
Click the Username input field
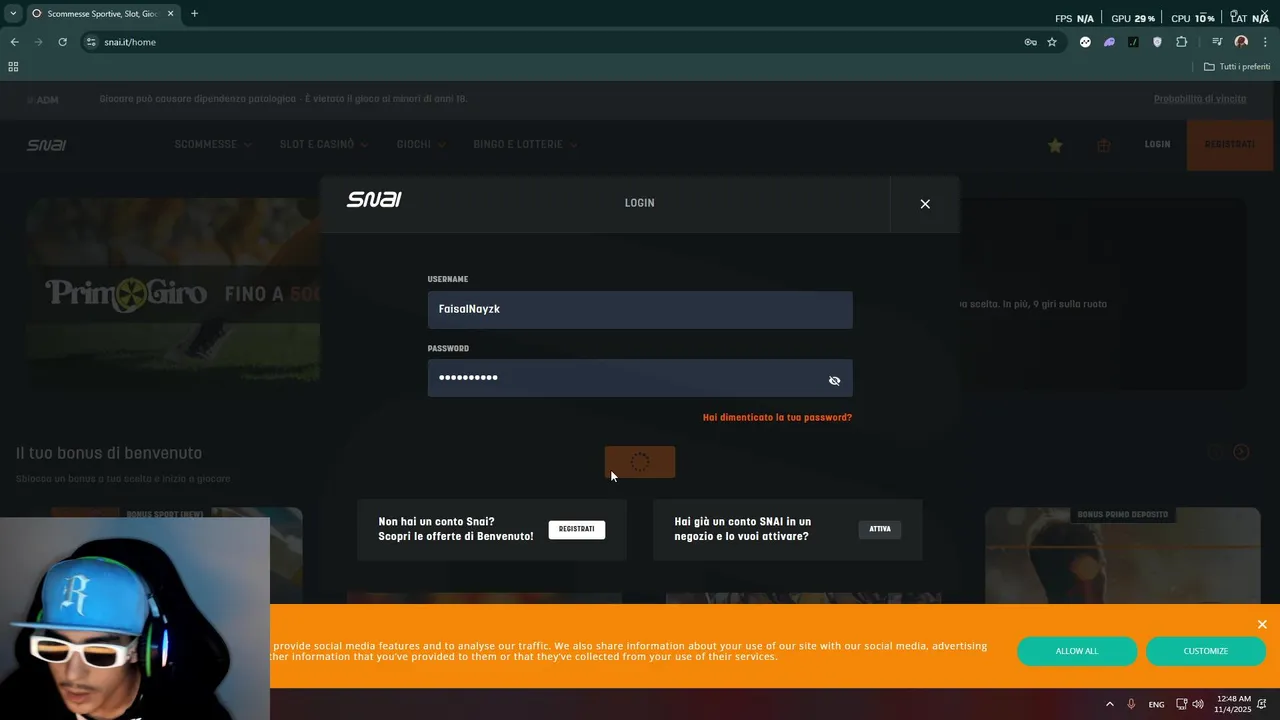point(640,310)
